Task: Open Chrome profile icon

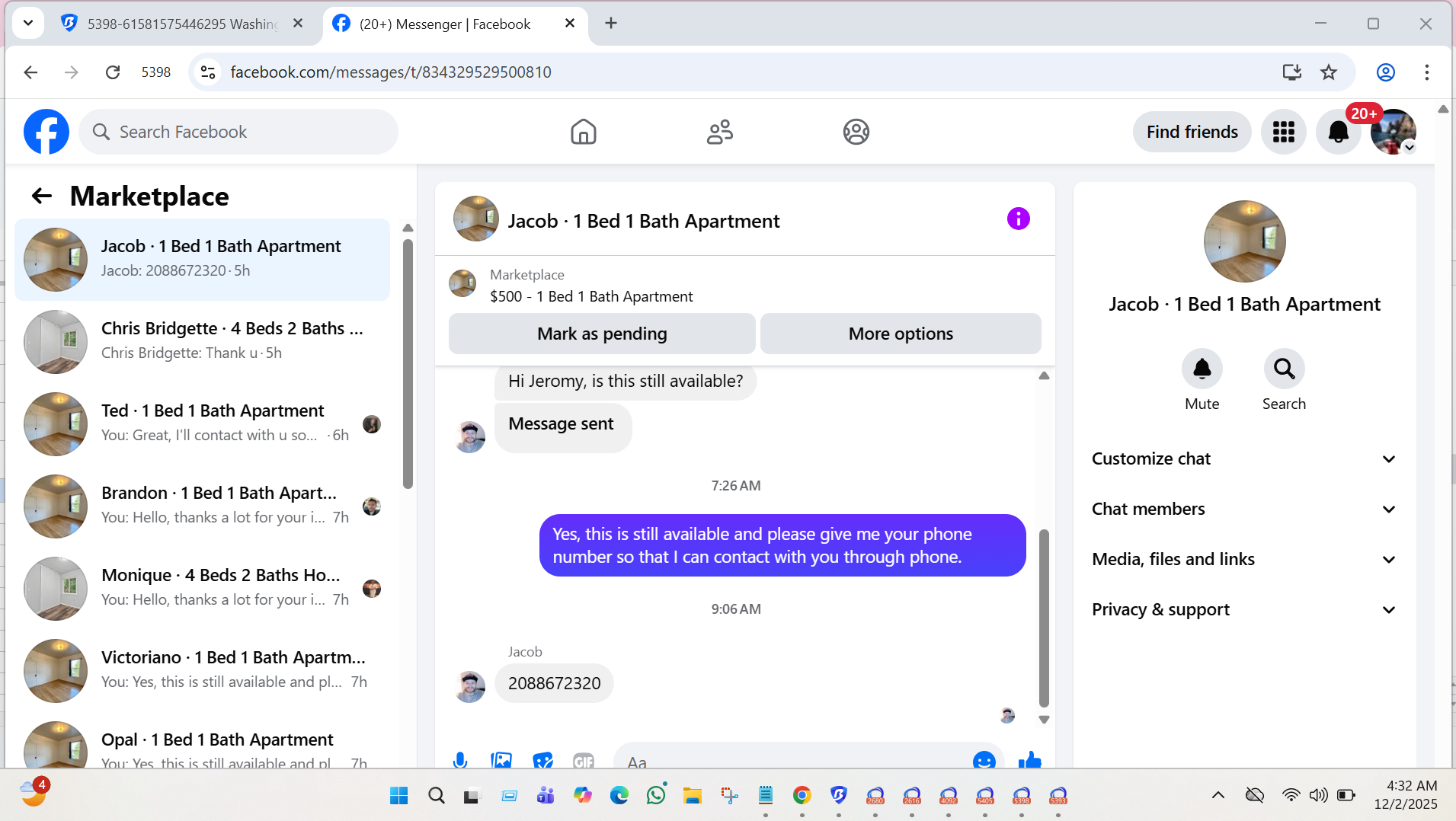Action: point(1386,72)
